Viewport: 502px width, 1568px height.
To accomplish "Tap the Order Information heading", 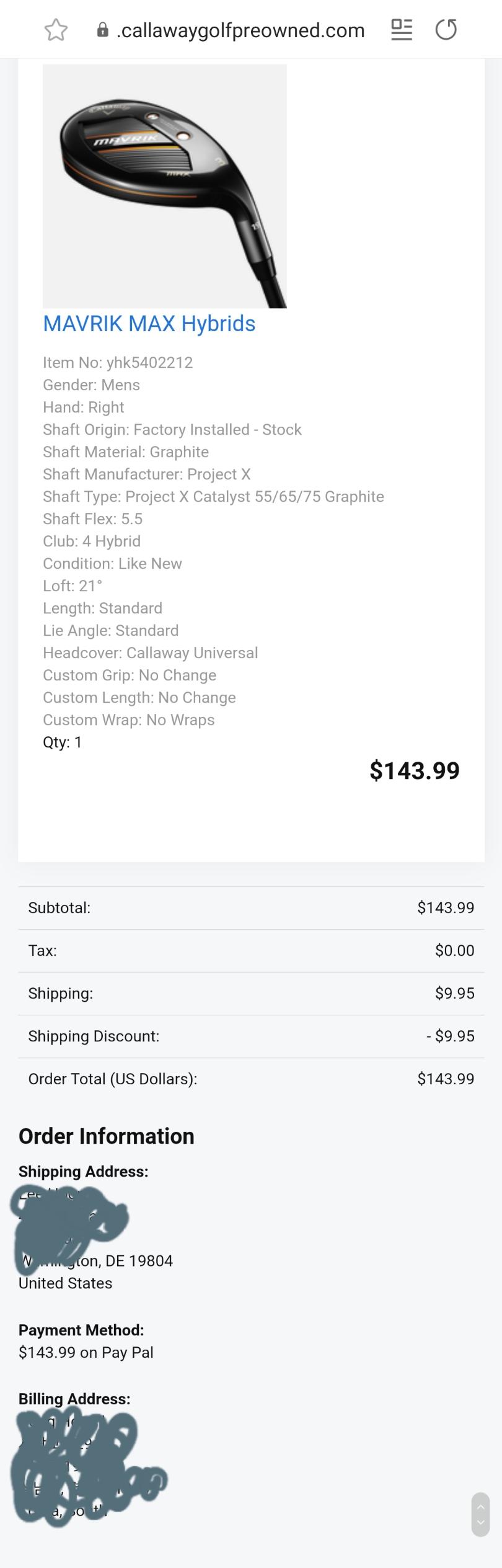I will tap(107, 1136).
